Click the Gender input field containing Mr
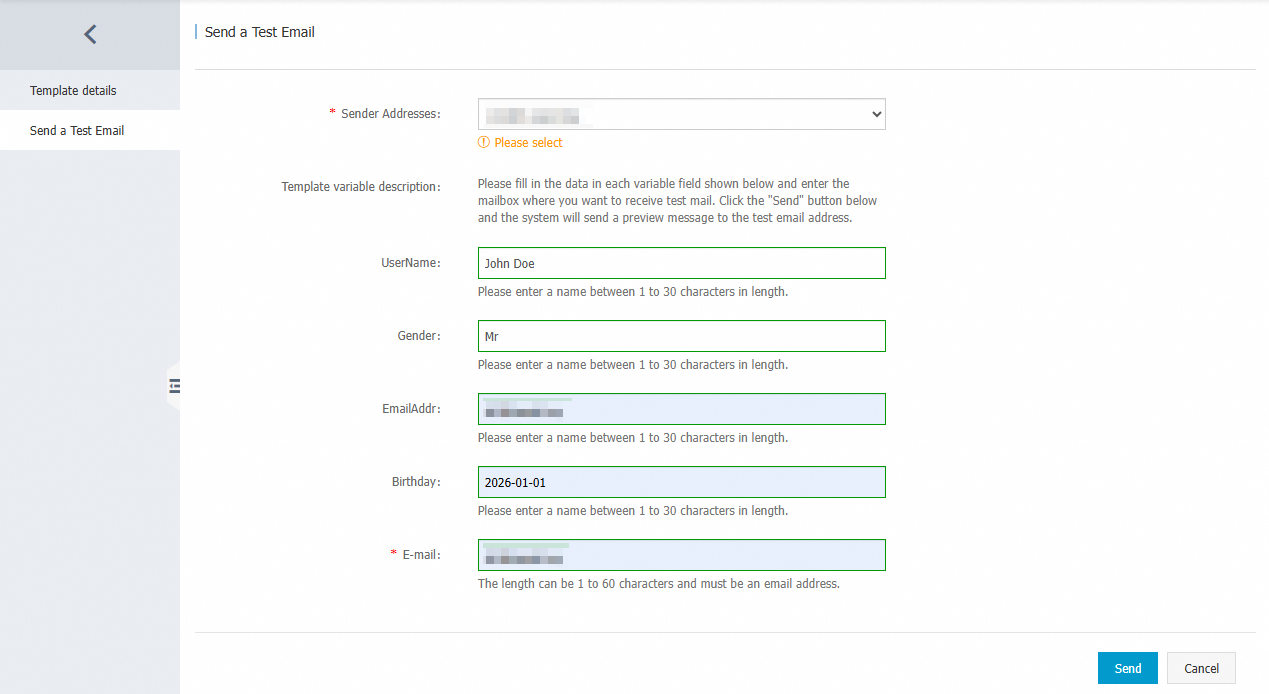This screenshot has height=694, width=1269. click(682, 336)
